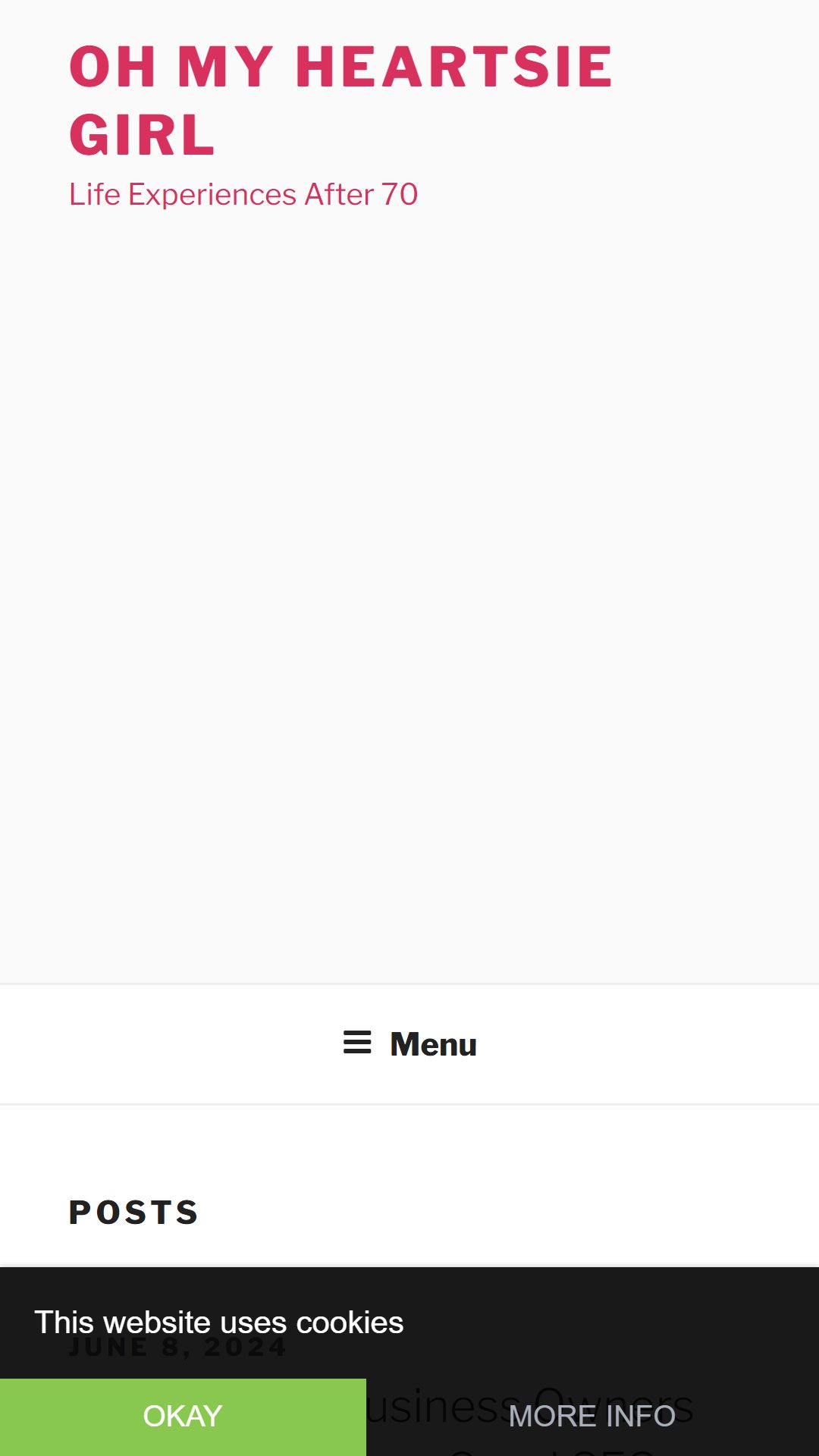
Task: Click the POSTS section heading
Action: point(134,1212)
